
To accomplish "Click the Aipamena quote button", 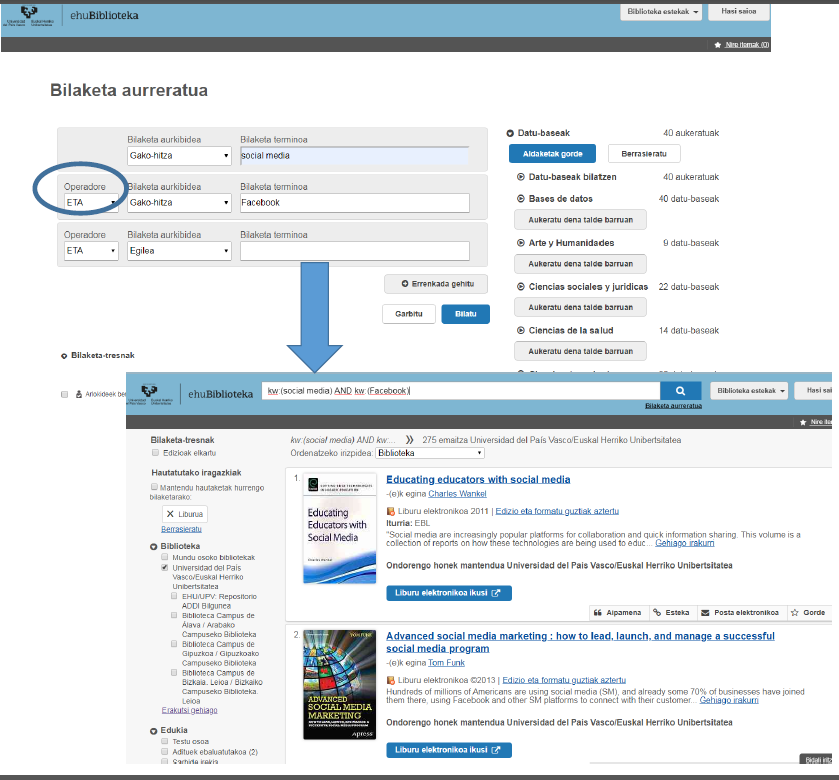I will (617, 612).
